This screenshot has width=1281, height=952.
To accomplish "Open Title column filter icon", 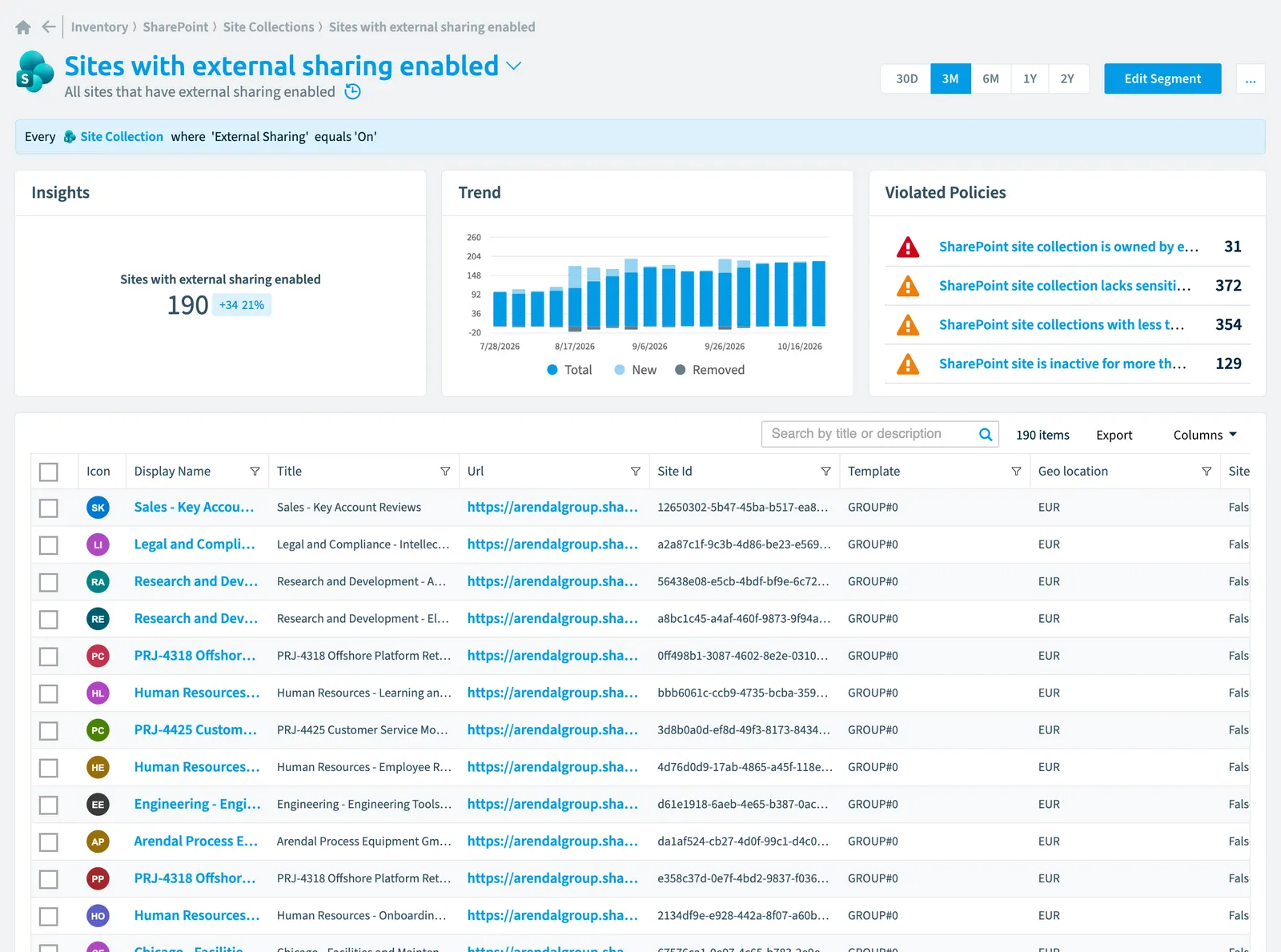I will coord(445,472).
